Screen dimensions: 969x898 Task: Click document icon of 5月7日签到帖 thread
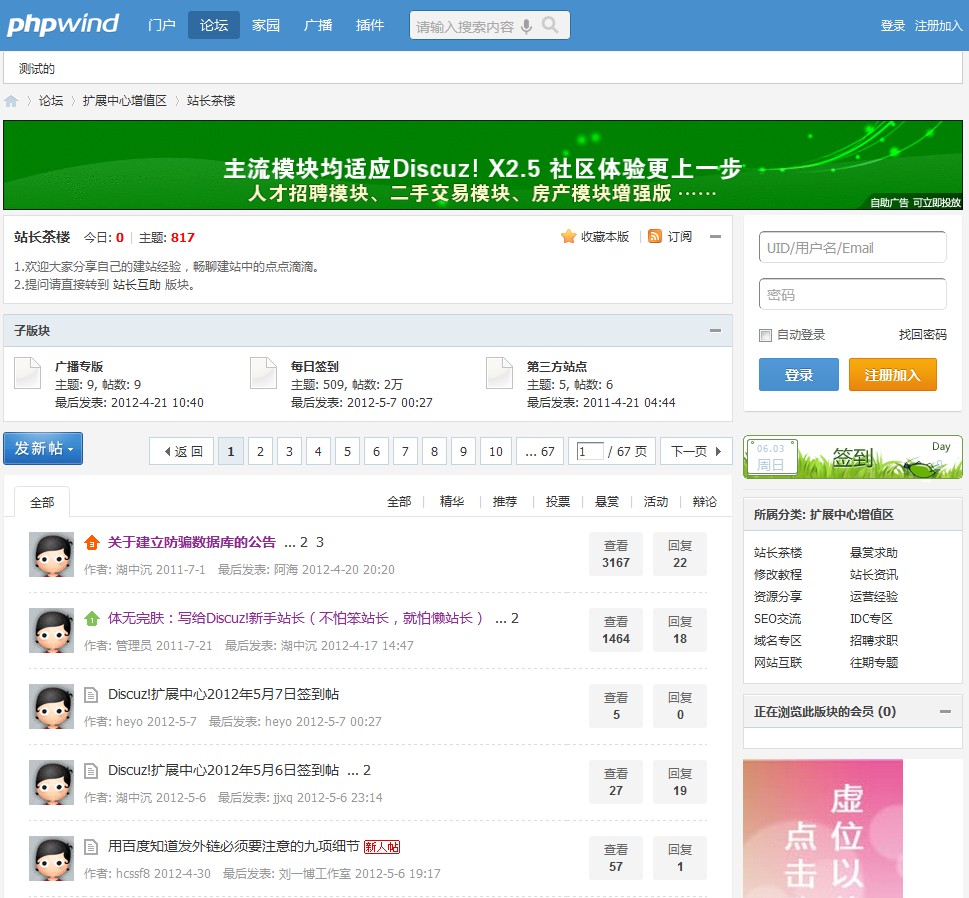coord(91,695)
